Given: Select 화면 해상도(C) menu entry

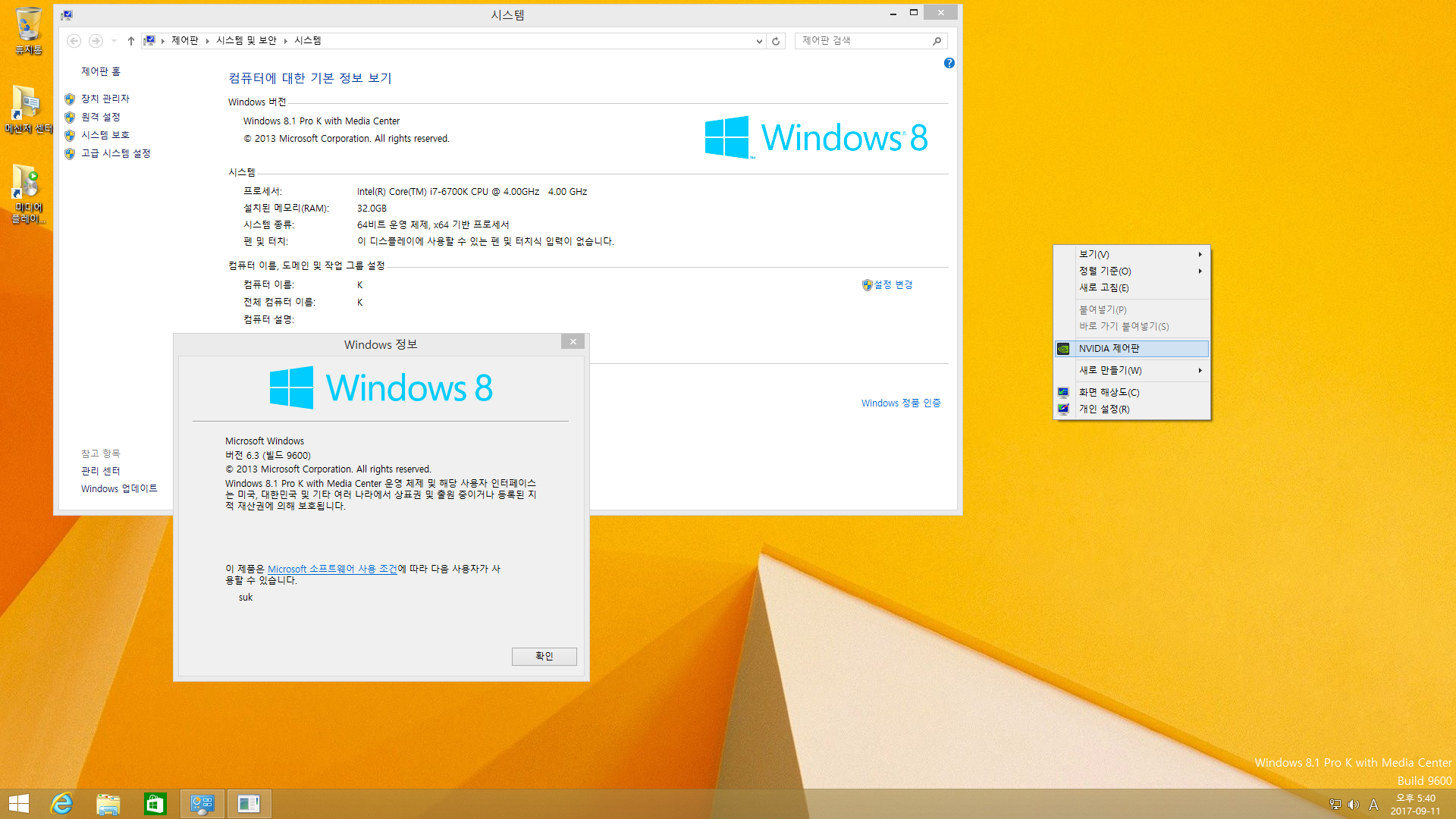Looking at the screenshot, I should click(1131, 393).
